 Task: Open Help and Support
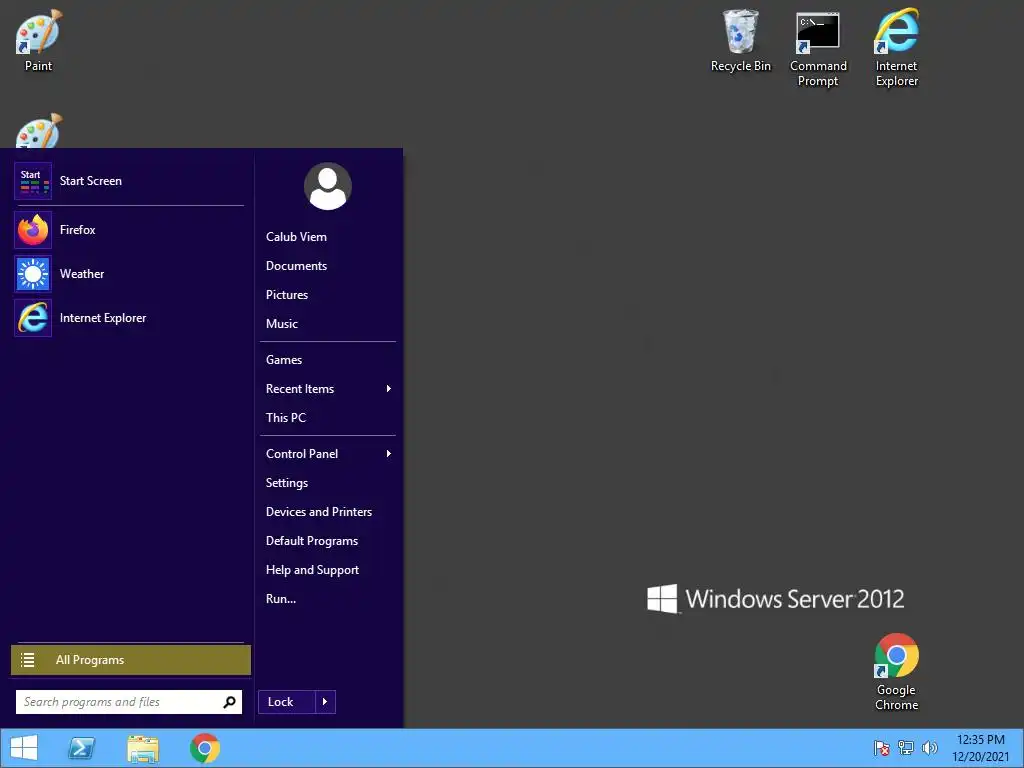click(312, 570)
